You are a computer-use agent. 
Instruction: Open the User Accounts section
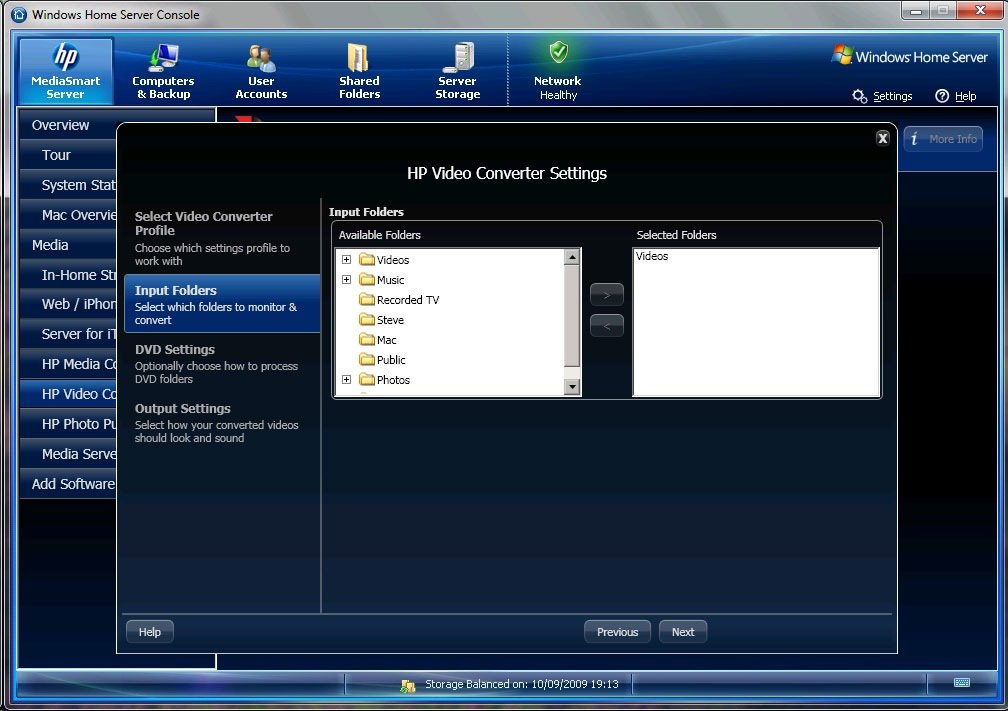261,71
